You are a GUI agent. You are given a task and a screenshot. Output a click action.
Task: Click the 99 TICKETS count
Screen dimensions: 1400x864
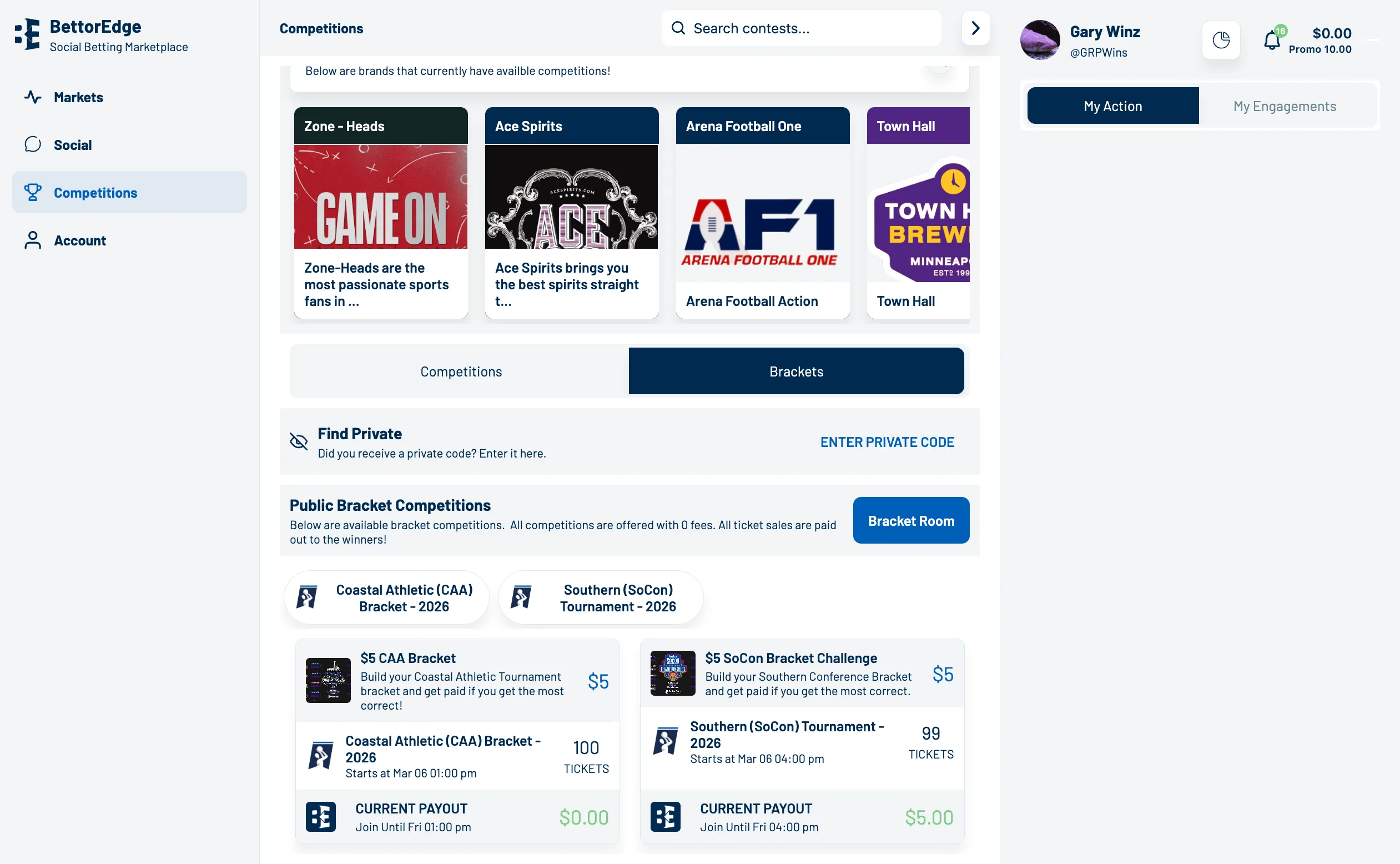point(930,742)
